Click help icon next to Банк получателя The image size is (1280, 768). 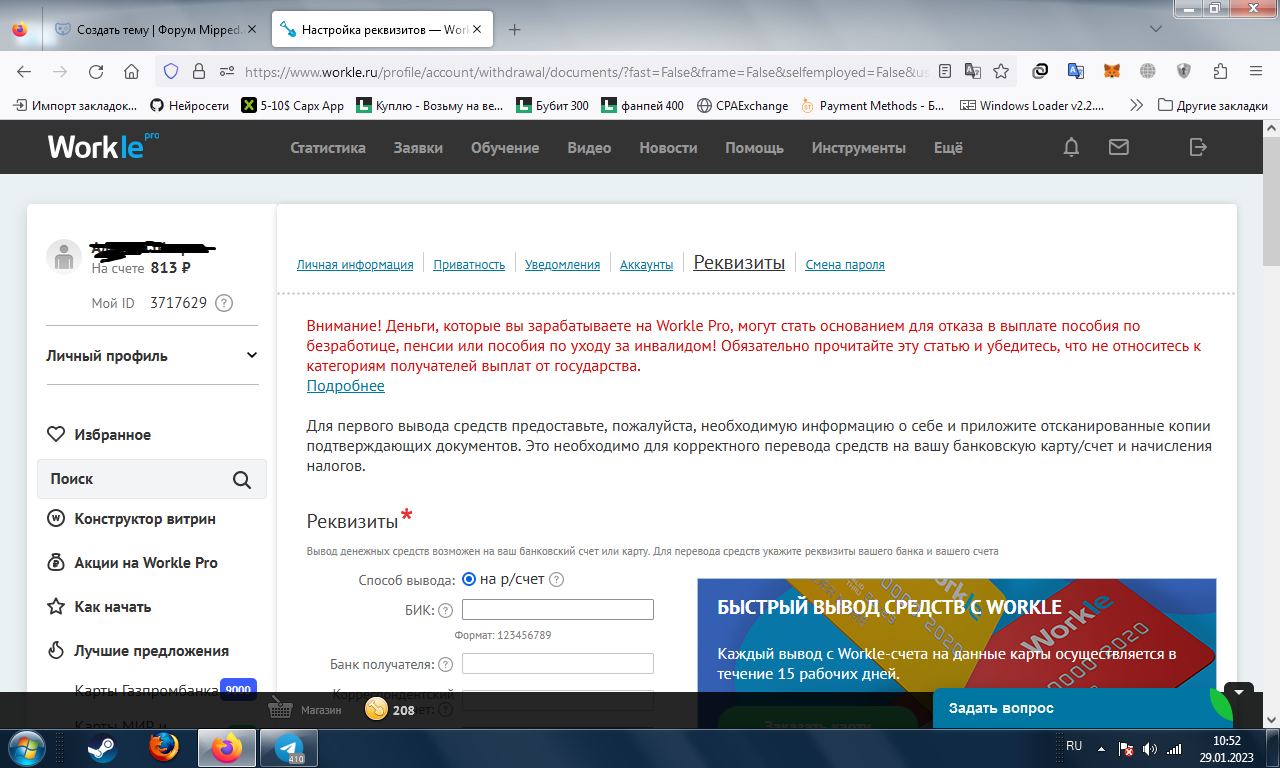click(446, 664)
